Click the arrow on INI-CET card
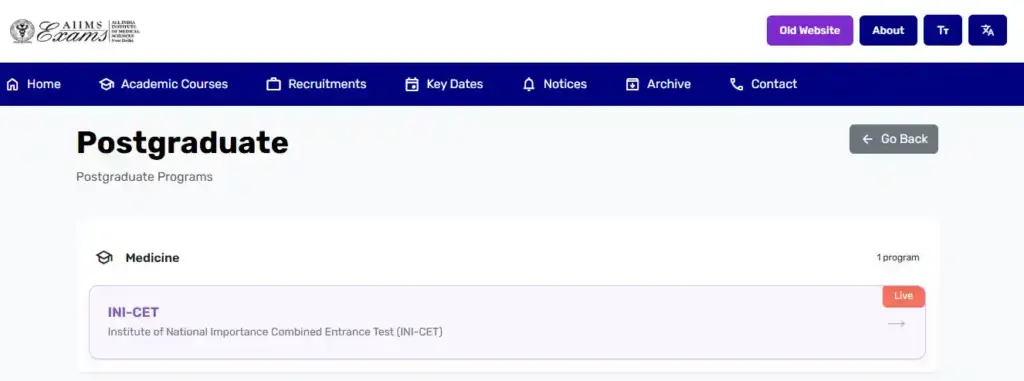 click(x=897, y=323)
